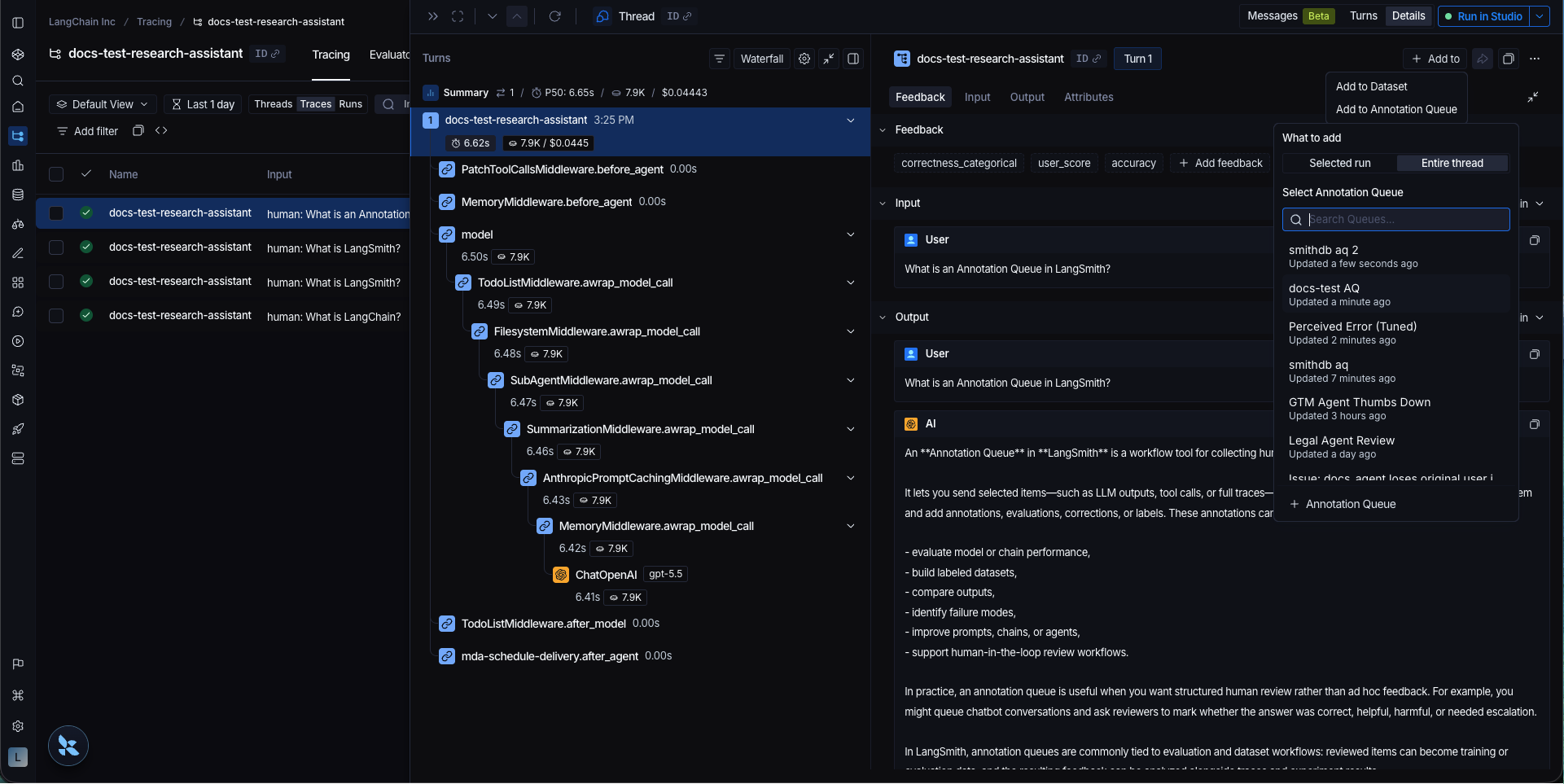
Task: Open the Default View dropdown
Action: tap(102, 104)
